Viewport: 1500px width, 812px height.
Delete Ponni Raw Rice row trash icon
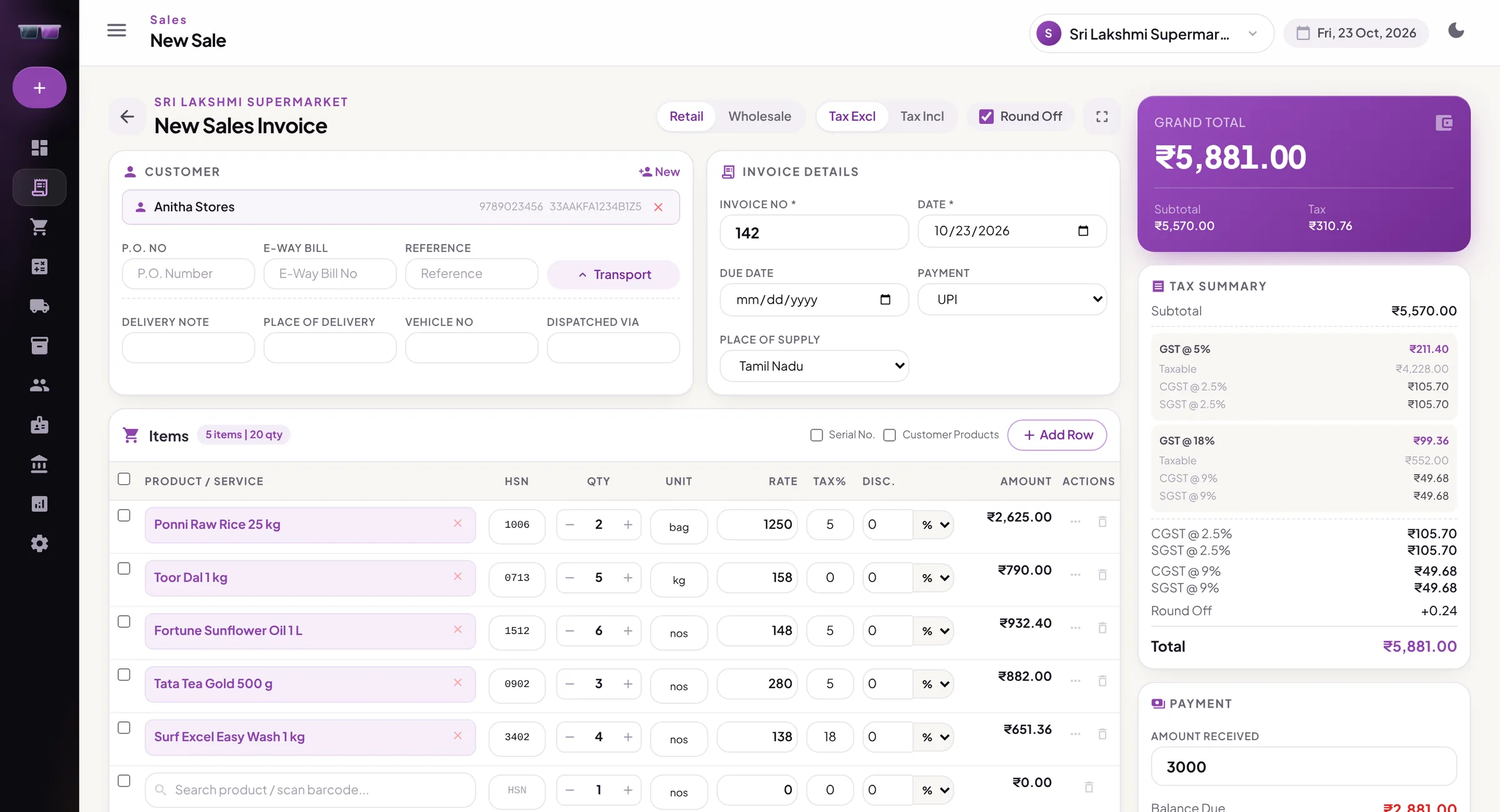click(1102, 522)
